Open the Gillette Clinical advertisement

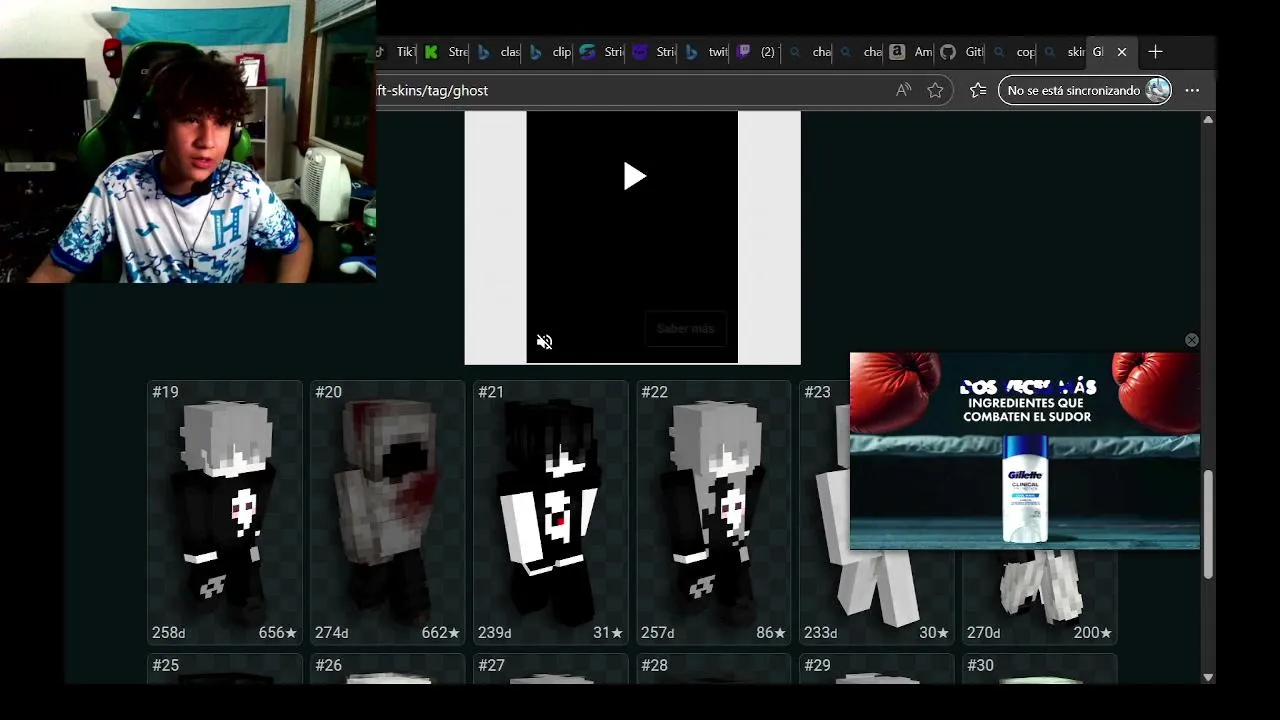click(x=1025, y=450)
